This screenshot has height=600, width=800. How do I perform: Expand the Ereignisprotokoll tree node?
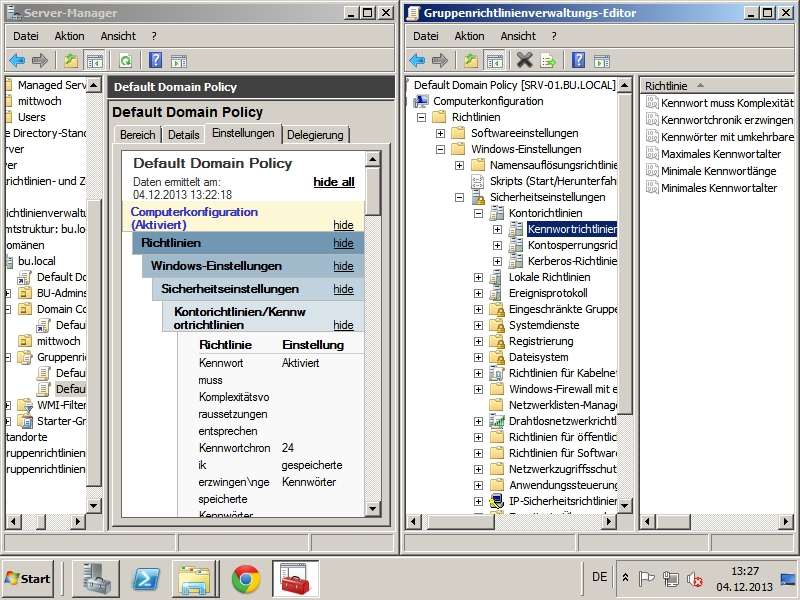[x=478, y=293]
